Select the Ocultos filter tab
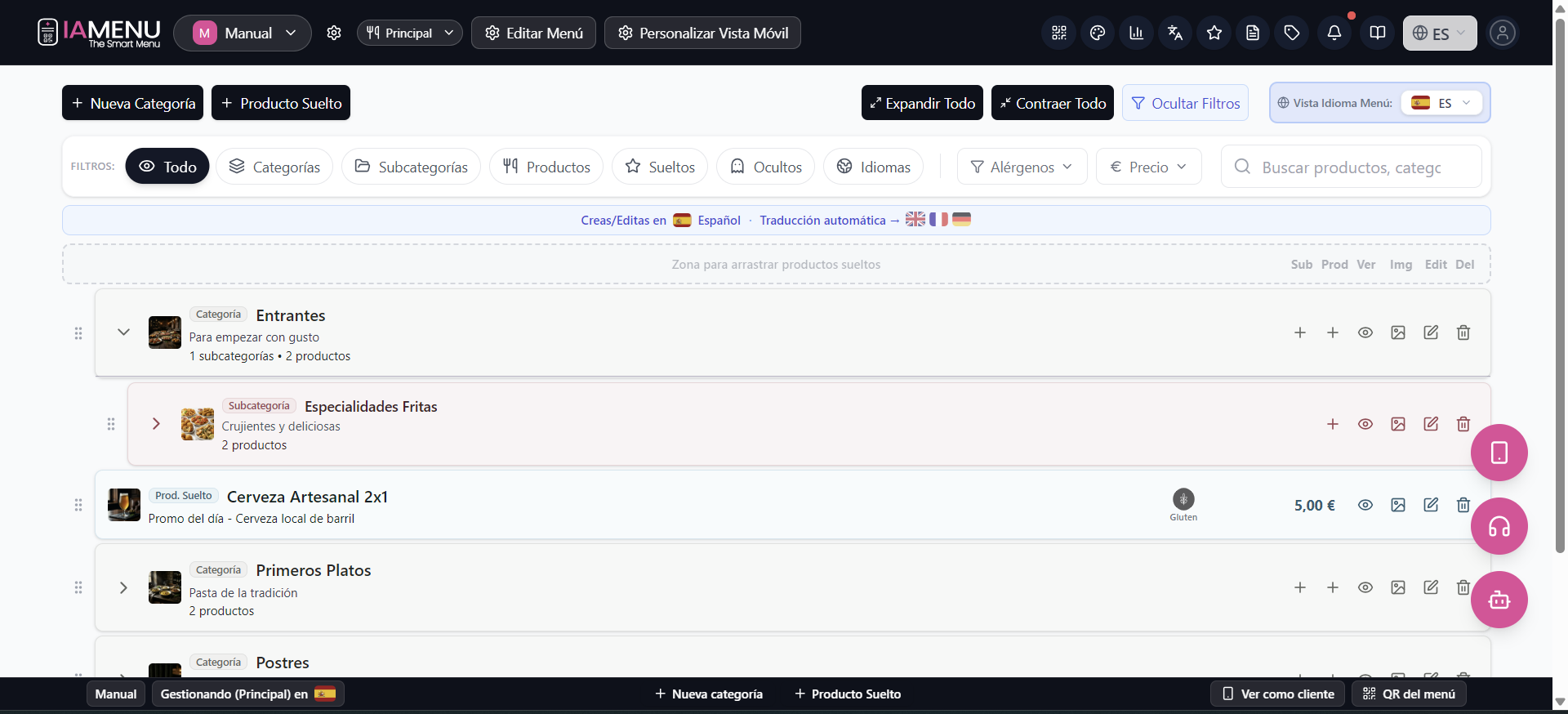This screenshot has width=1568, height=714. (765, 167)
